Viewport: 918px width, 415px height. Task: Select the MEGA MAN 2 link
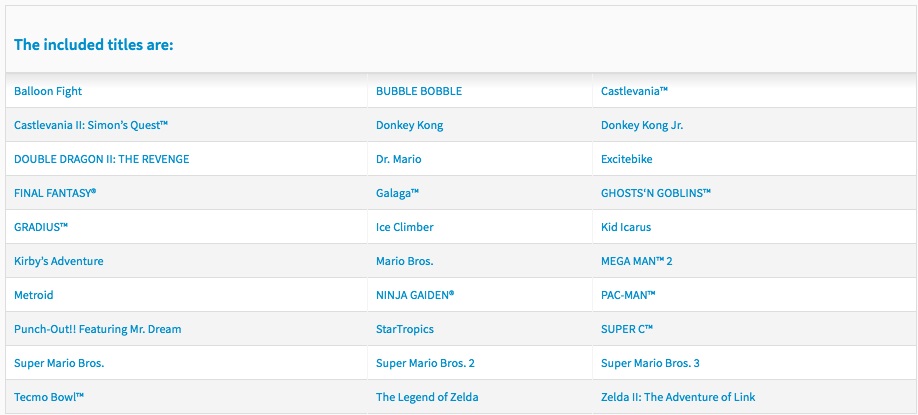635,261
